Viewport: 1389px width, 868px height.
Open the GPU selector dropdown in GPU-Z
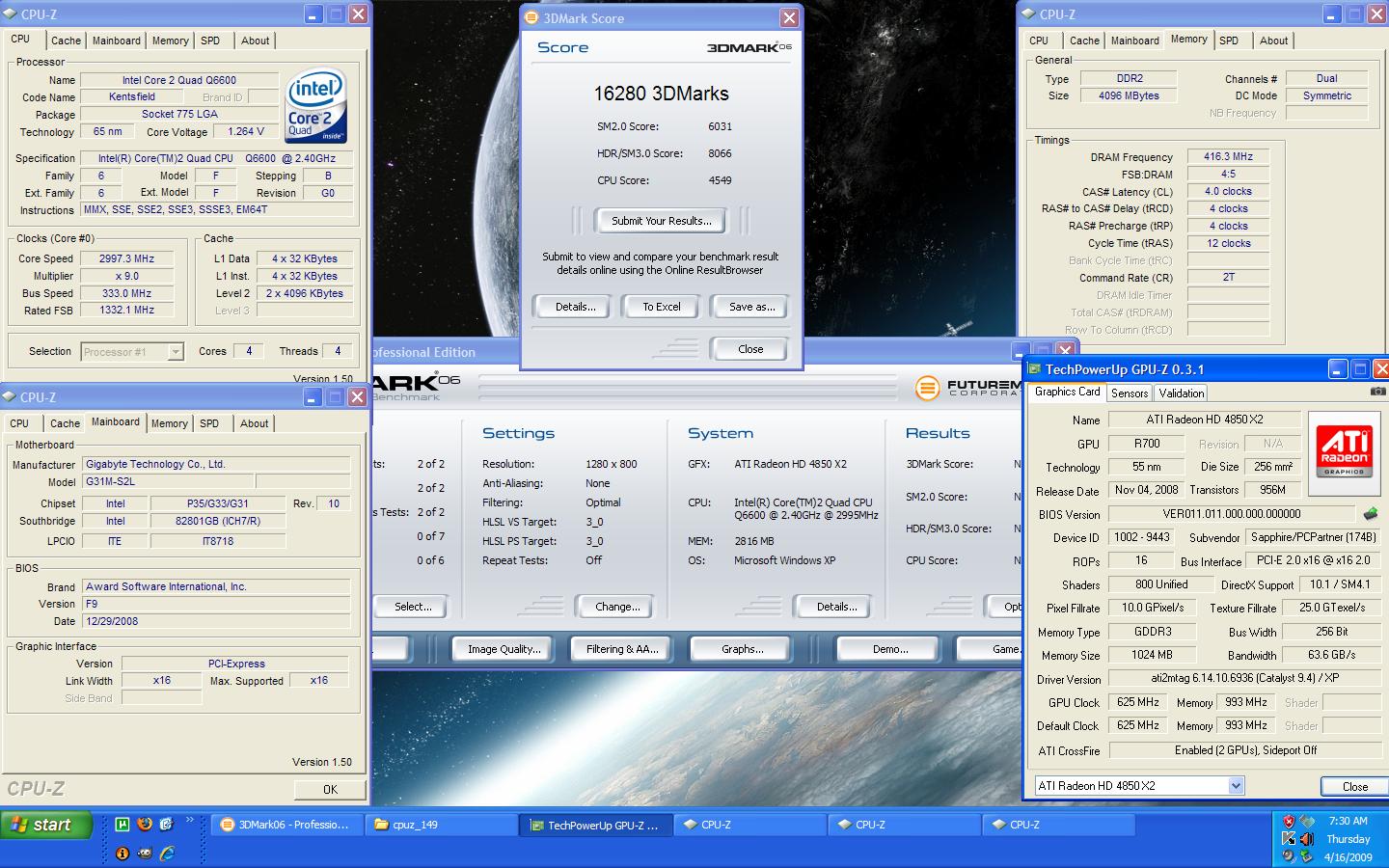1236,786
